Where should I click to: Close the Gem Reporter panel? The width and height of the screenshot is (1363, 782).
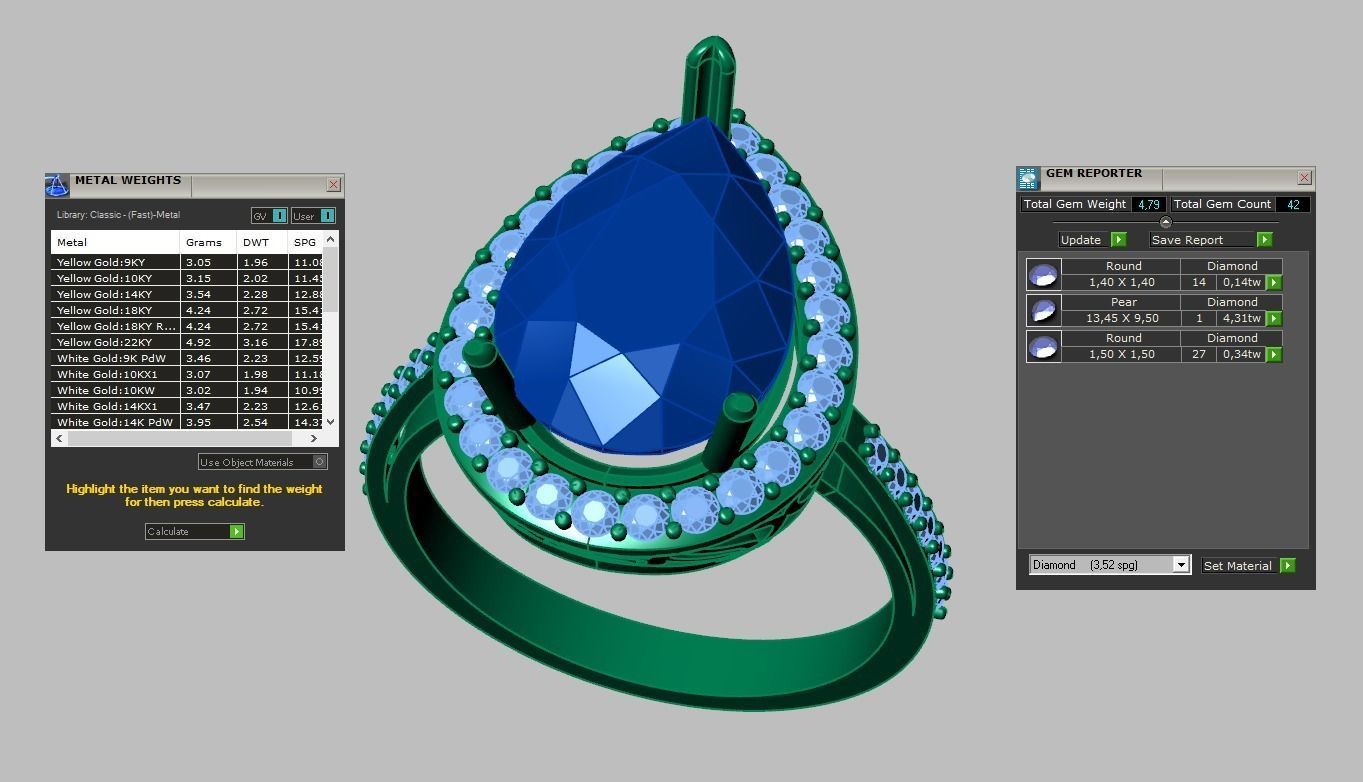1304,178
